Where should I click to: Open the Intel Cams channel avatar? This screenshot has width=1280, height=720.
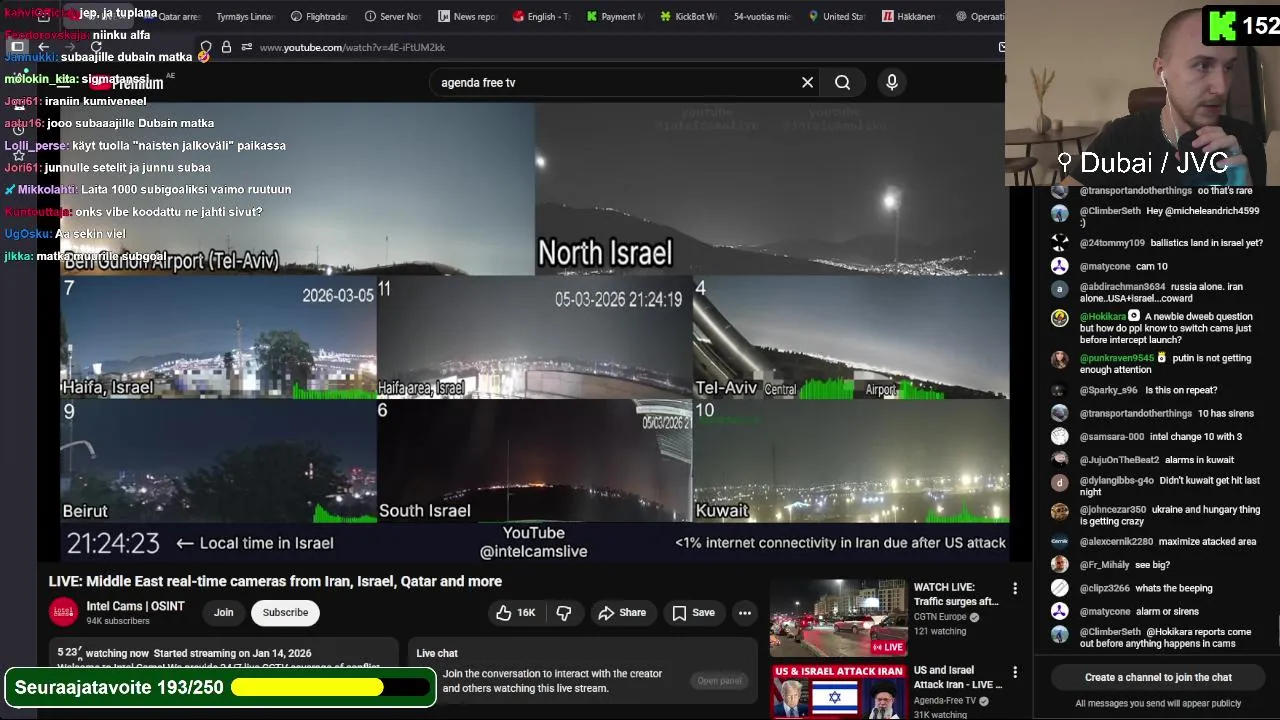coord(64,612)
